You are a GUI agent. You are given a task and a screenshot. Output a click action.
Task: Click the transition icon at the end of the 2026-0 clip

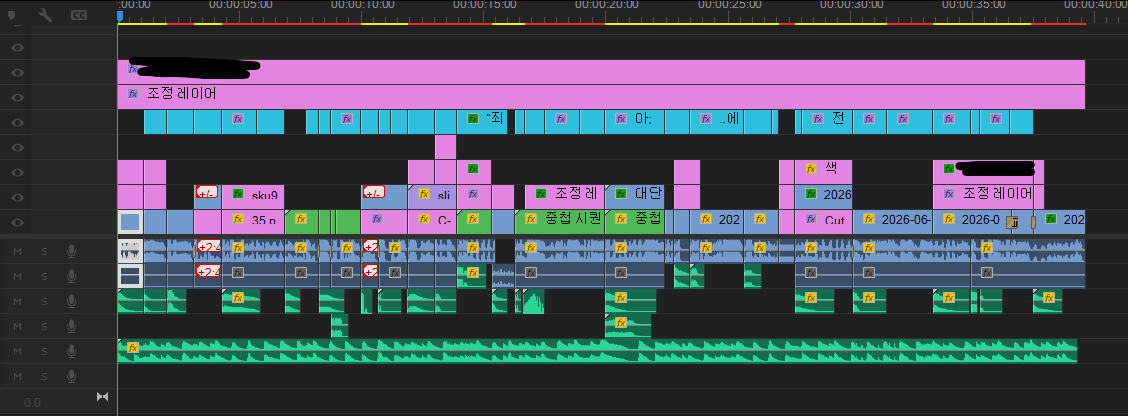point(1012,222)
